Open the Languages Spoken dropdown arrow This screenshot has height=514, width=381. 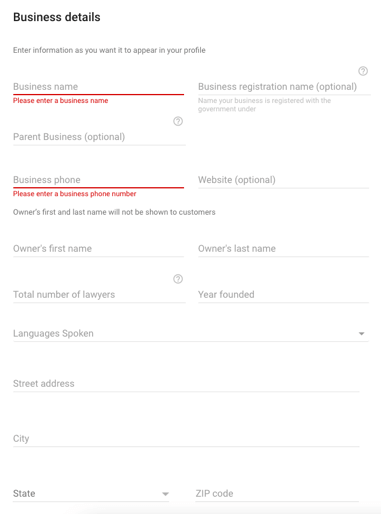coord(361,334)
